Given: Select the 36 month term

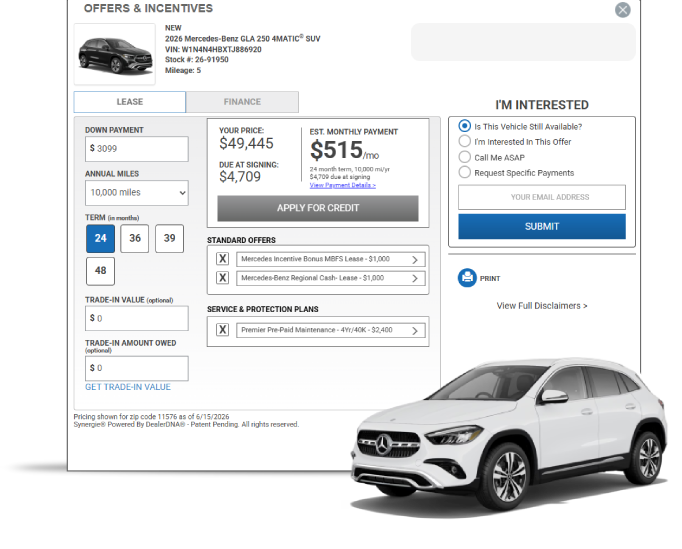Looking at the screenshot, I should tap(135, 238).
